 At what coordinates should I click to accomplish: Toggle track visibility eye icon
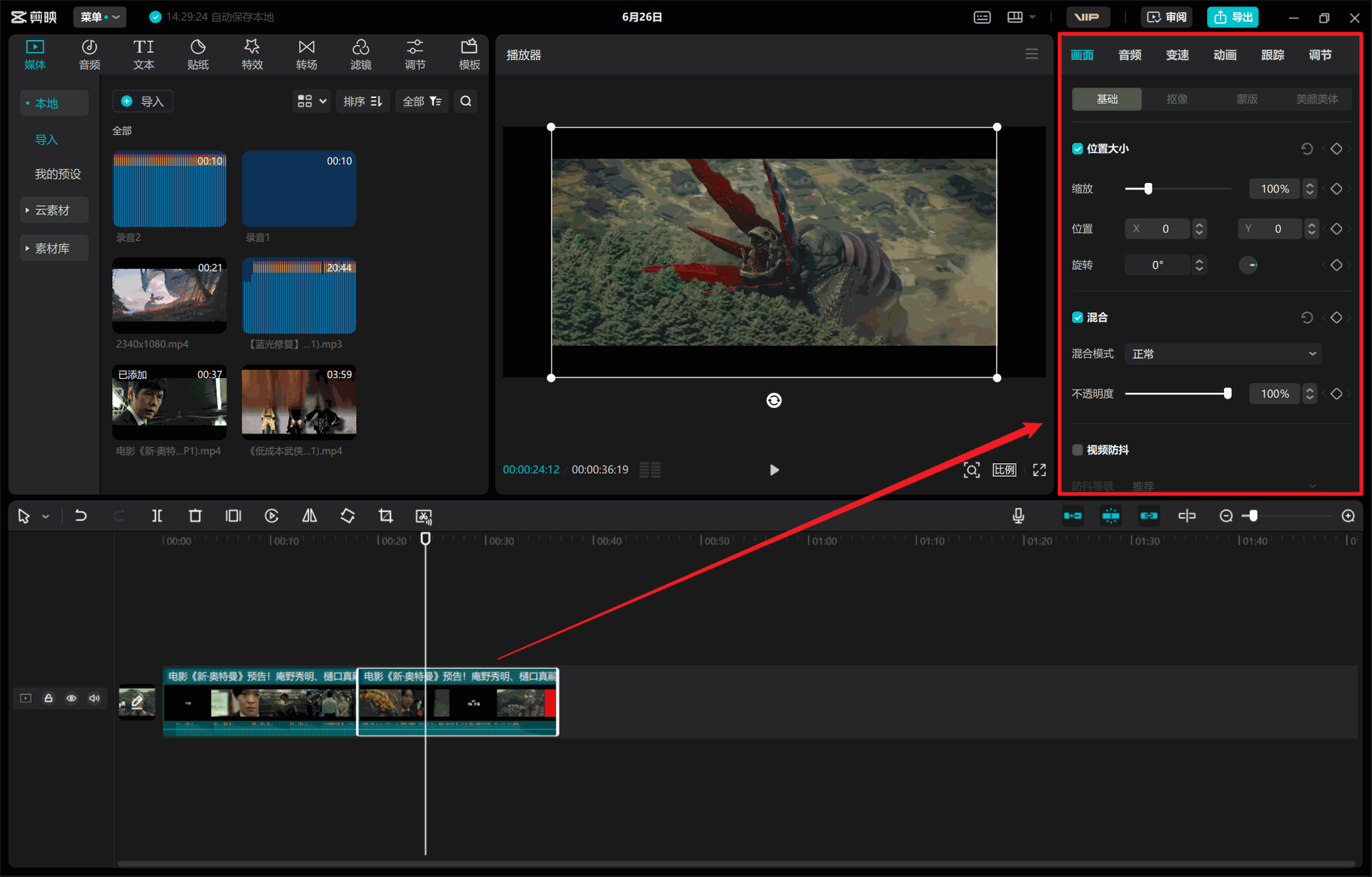(71, 698)
